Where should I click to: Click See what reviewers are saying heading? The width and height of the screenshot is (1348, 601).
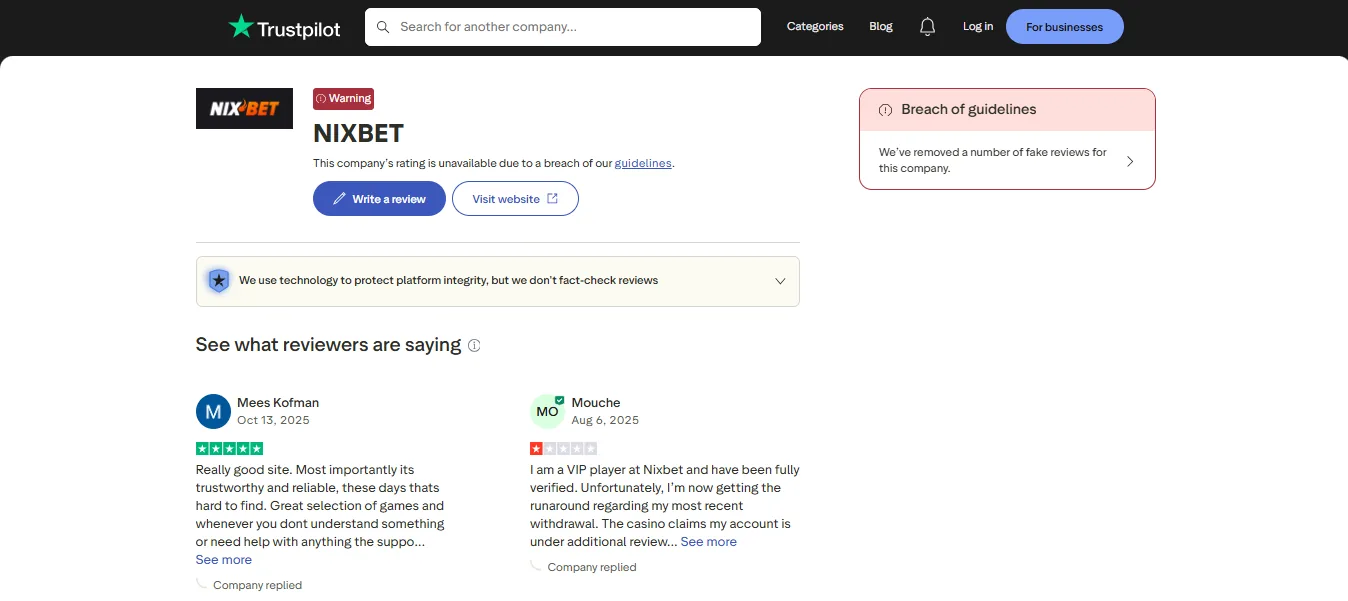(x=328, y=345)
